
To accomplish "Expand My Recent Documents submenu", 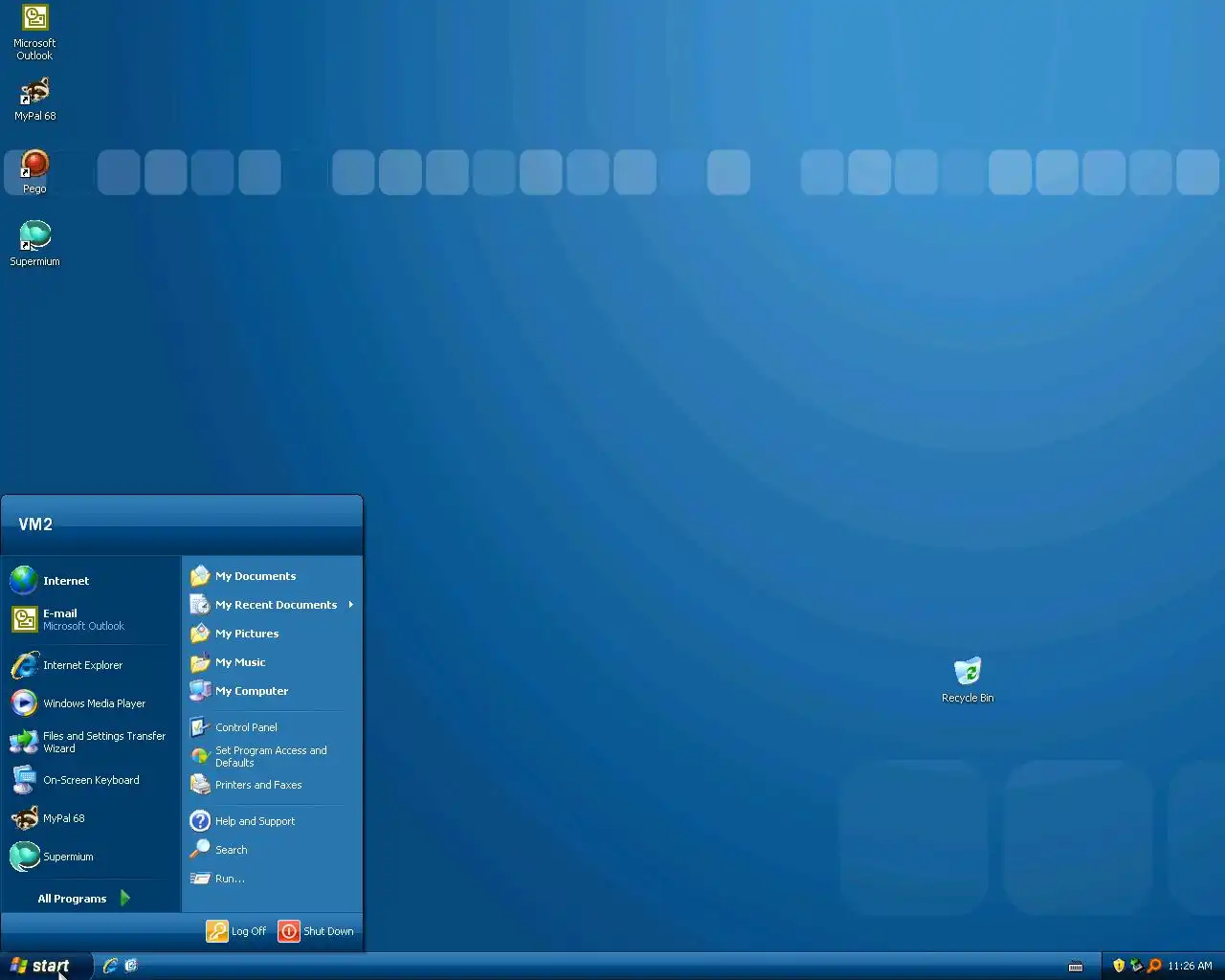I will (x=272, y=605).
